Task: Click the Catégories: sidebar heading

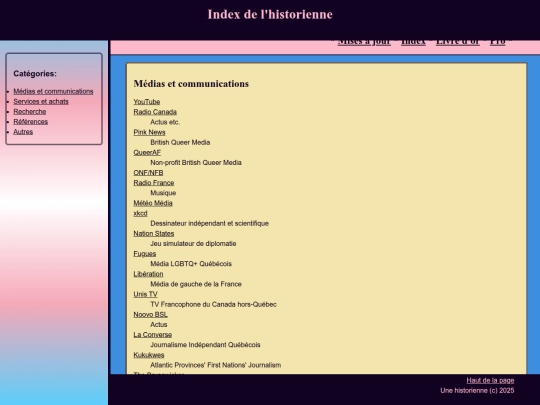Action: point(35,73)
